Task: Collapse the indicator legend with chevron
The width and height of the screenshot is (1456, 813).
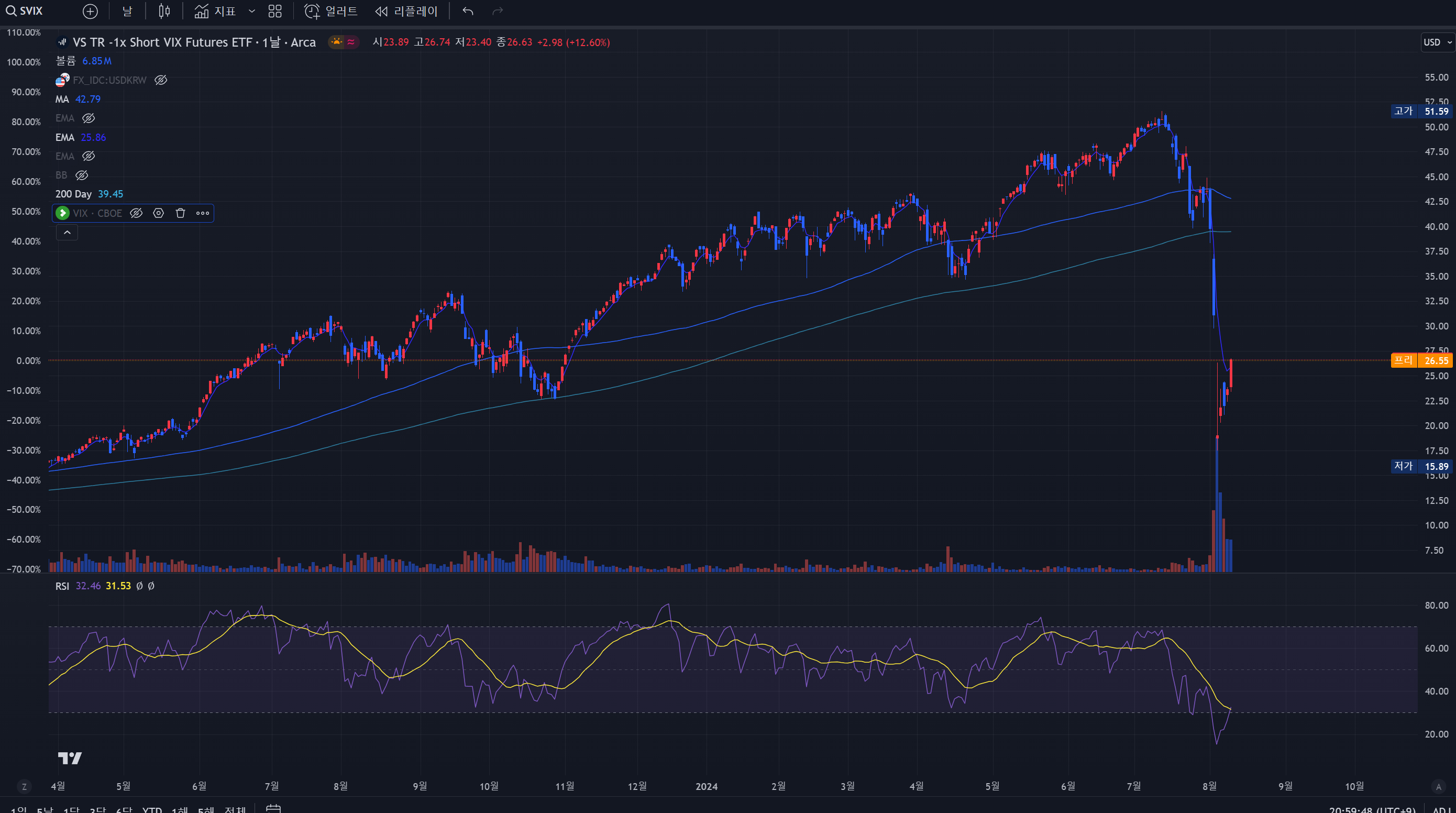Action: [x=67, y=233]
